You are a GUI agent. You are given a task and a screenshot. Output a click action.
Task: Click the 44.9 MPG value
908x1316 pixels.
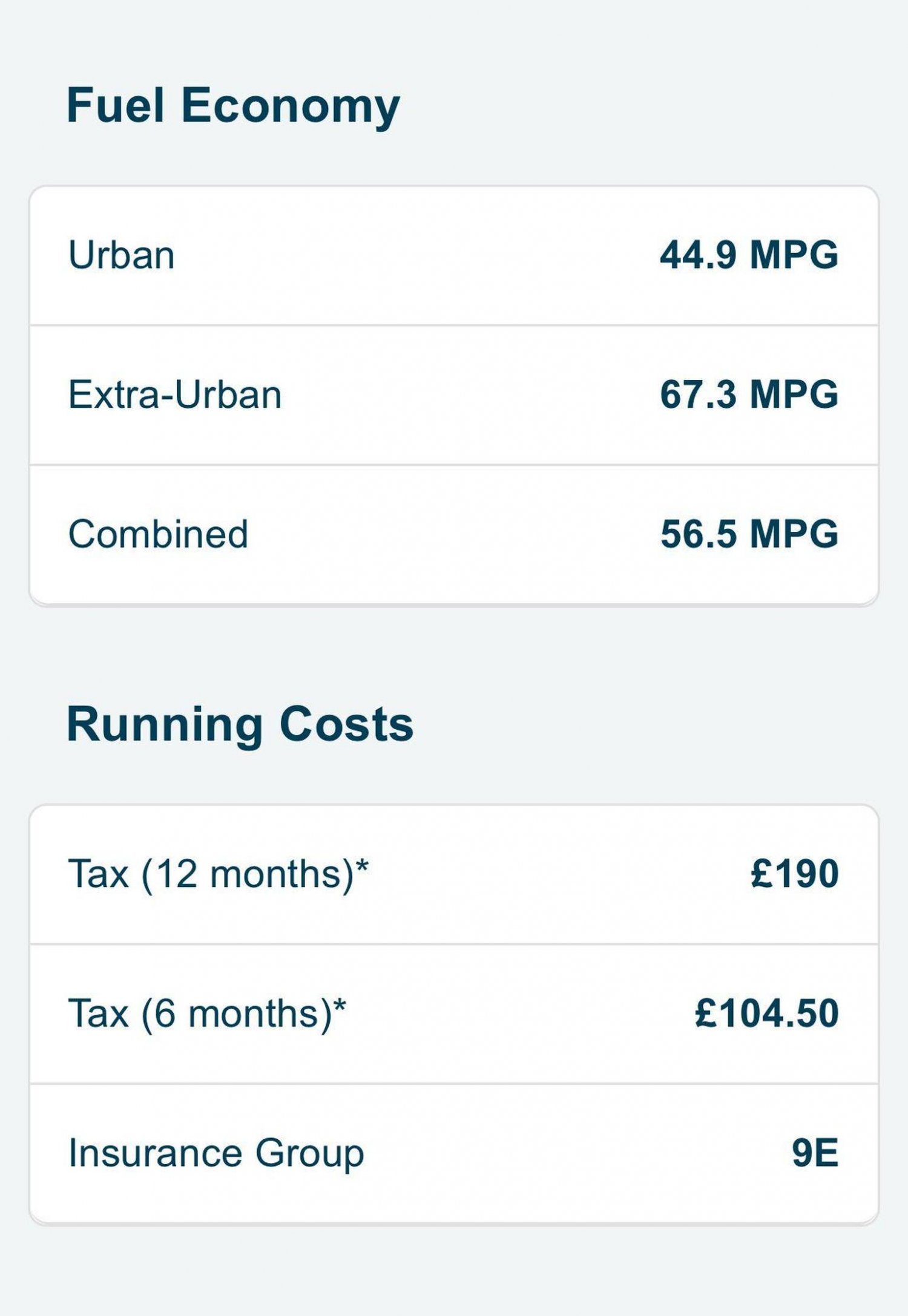click(x=749, y=255)
